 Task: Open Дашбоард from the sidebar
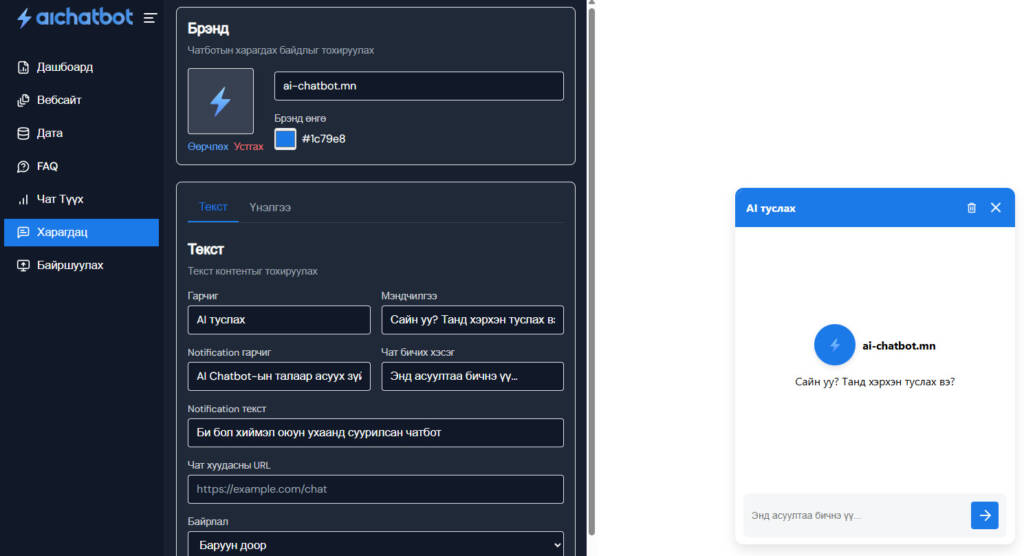[64, 67]
